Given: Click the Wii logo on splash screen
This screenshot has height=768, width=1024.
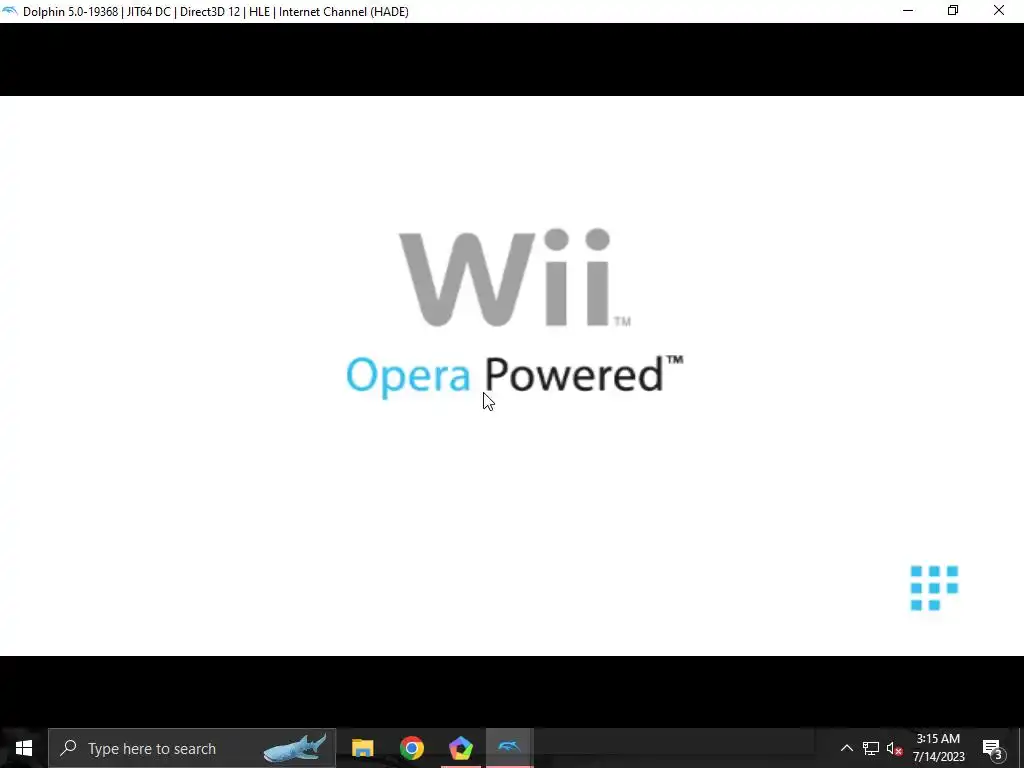Looking at the screenshot, I should [515, 278].
